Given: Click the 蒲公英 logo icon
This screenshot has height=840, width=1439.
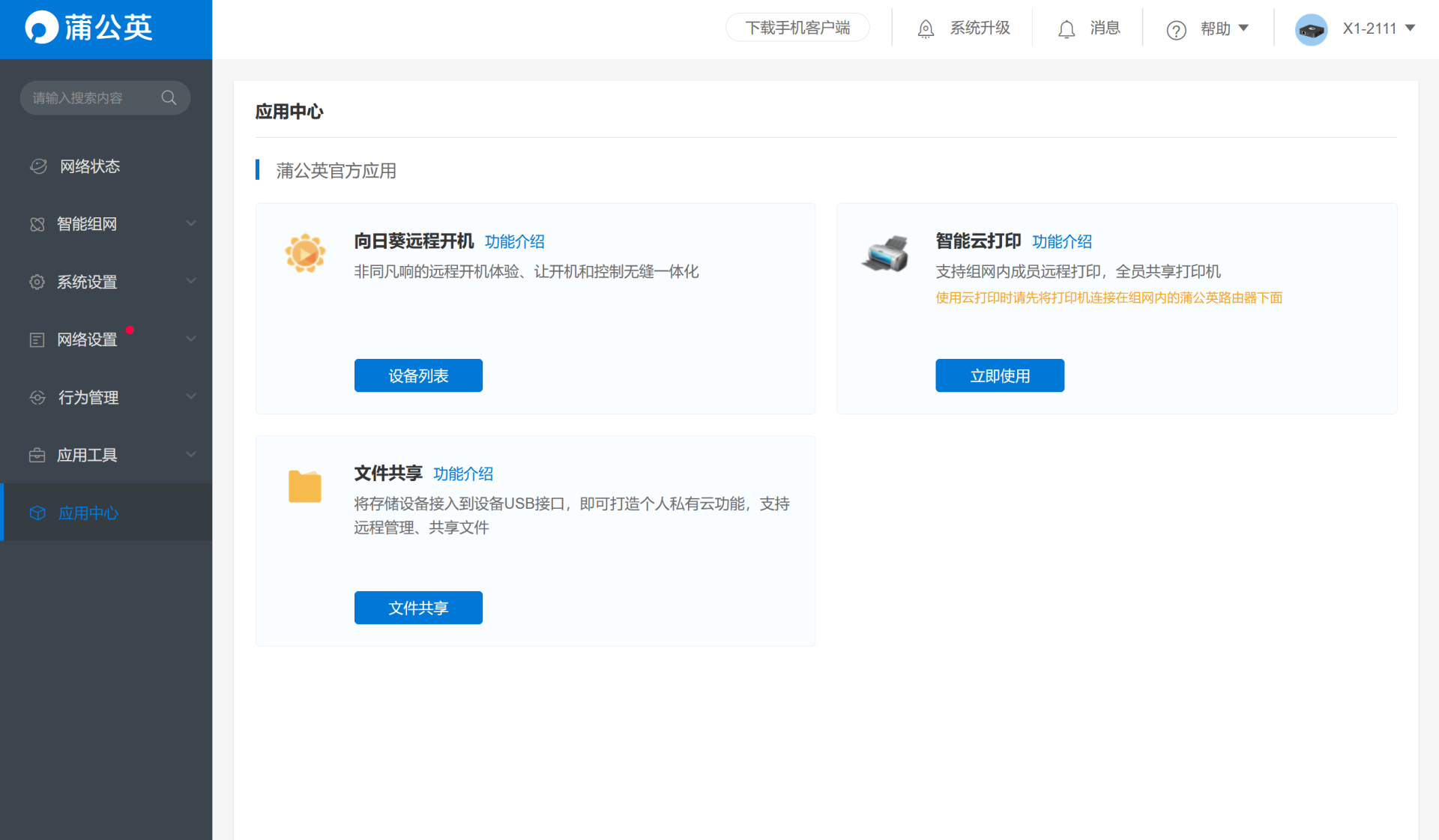Looking at the screenshot, I should (41, 28).
